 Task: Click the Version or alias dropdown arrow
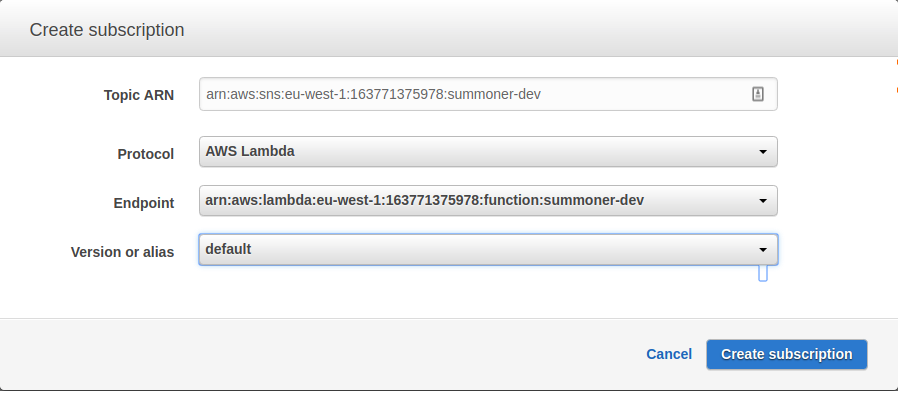(762, 250)
